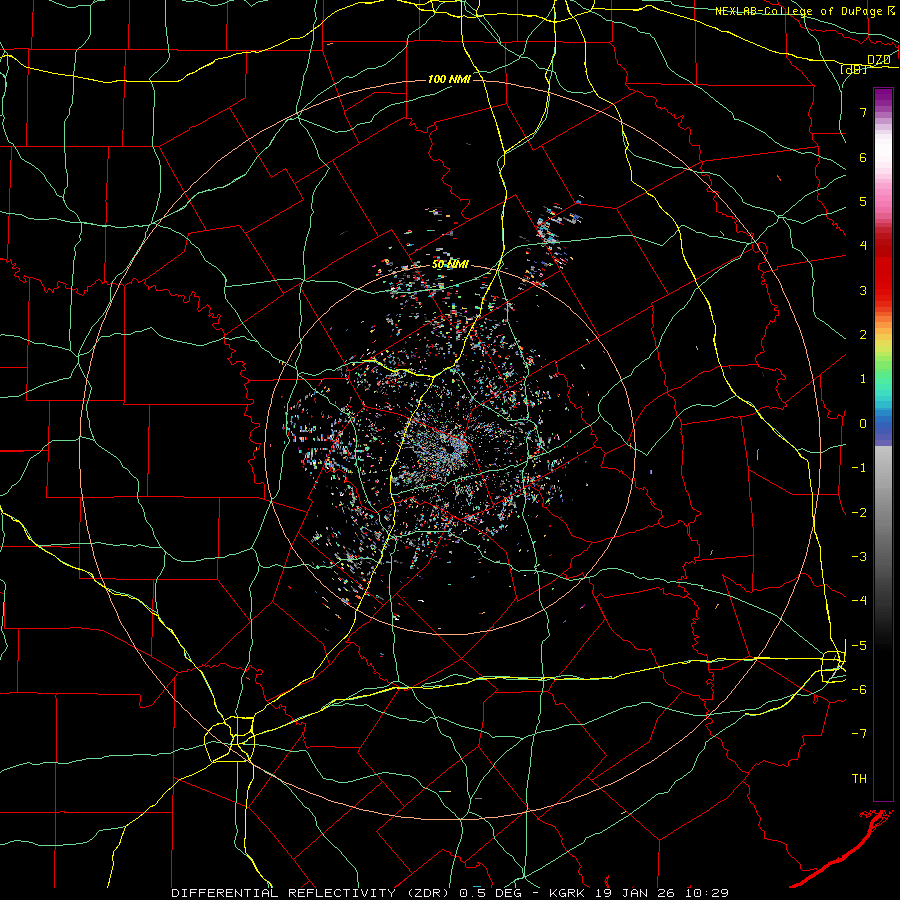Select the 6 dB value on scale

point(863,157)
